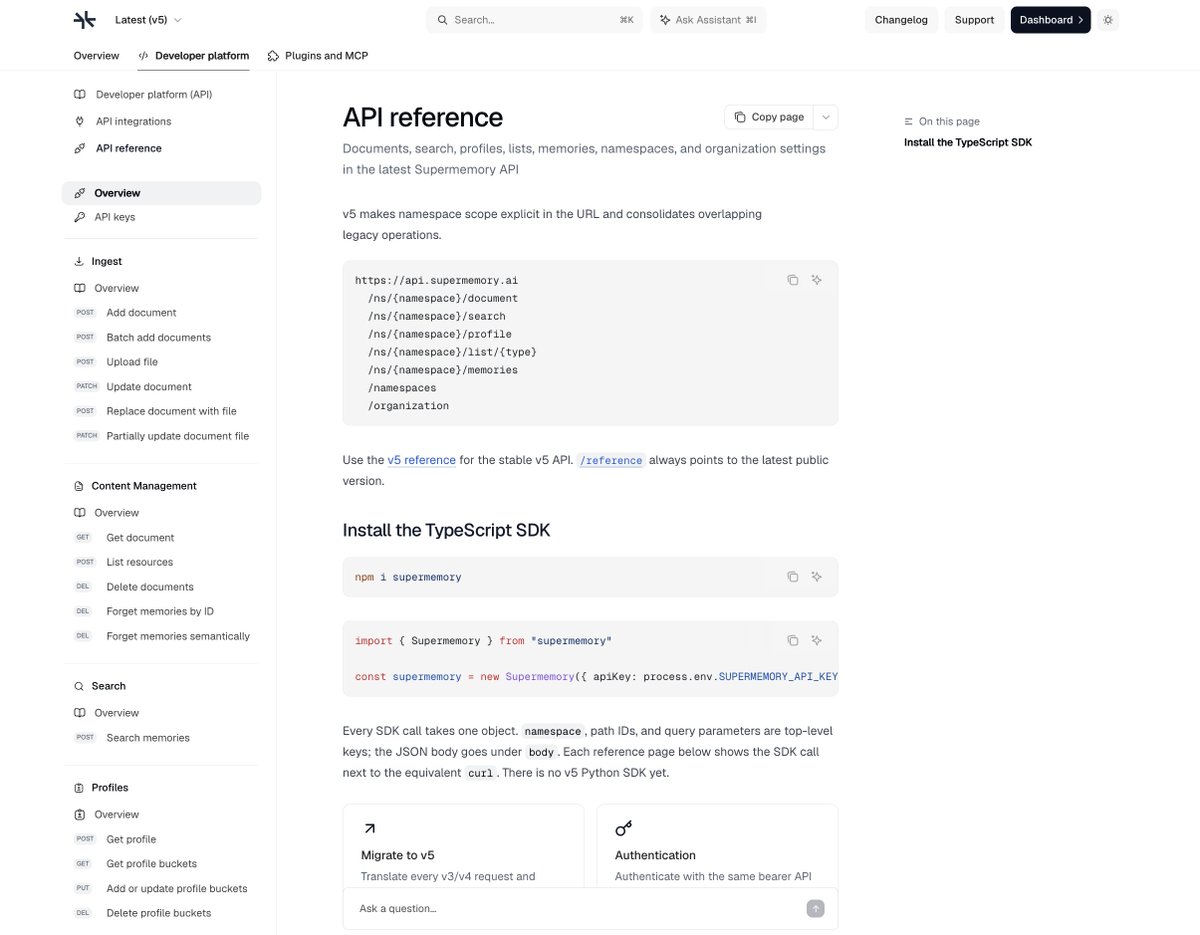
Task: Switch to the Overview top tab
Action: pos(96,56)
